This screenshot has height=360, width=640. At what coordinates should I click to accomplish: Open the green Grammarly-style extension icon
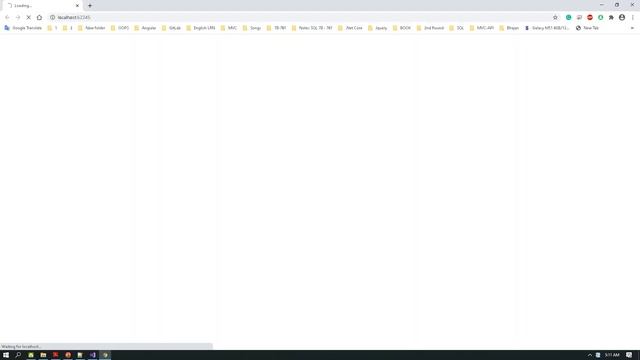pos(569,18)
